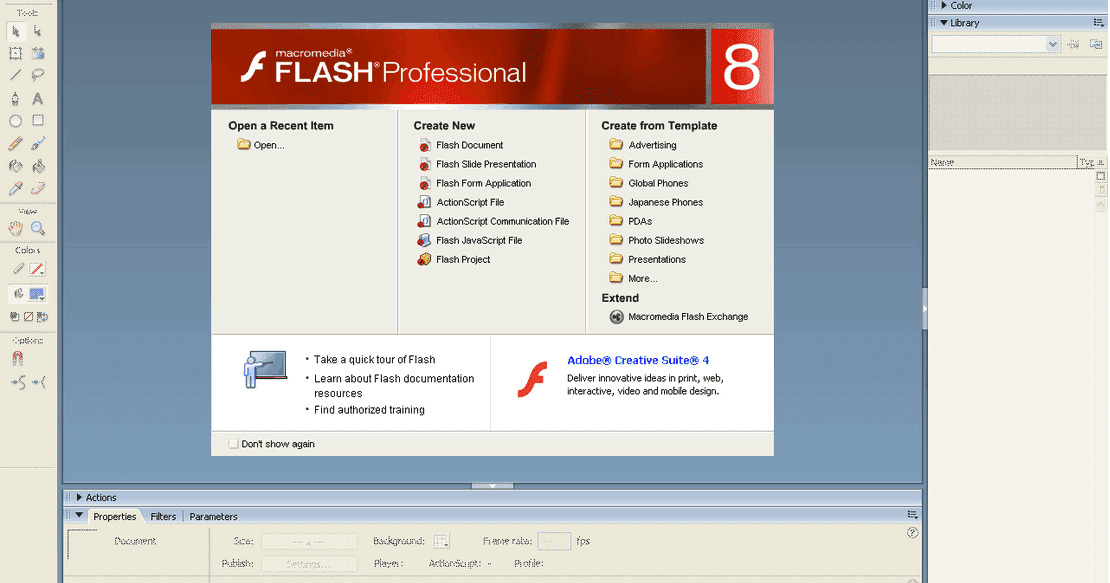
Task: Click the Smooth option icon
Action: coord(18,383)
